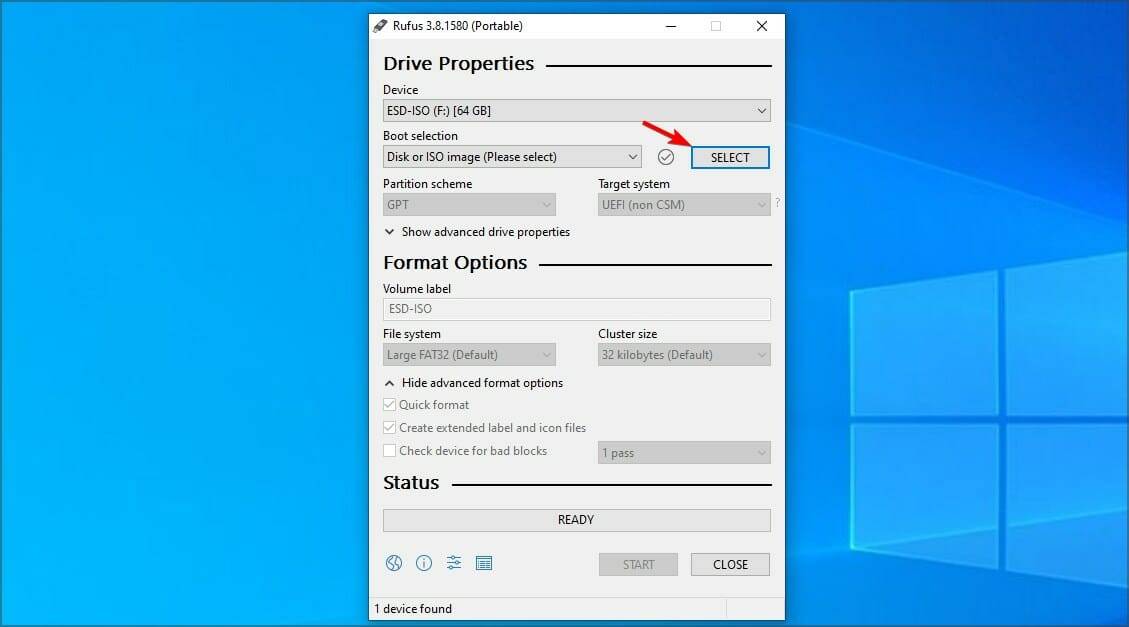Click the Windows Start button on taskbar
1129x627 pixels.
click(14, 613)
